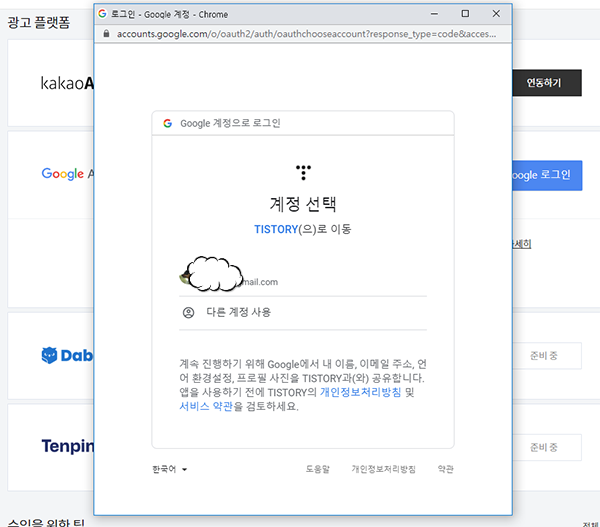Click the URL in the address bar

point(306,34)
